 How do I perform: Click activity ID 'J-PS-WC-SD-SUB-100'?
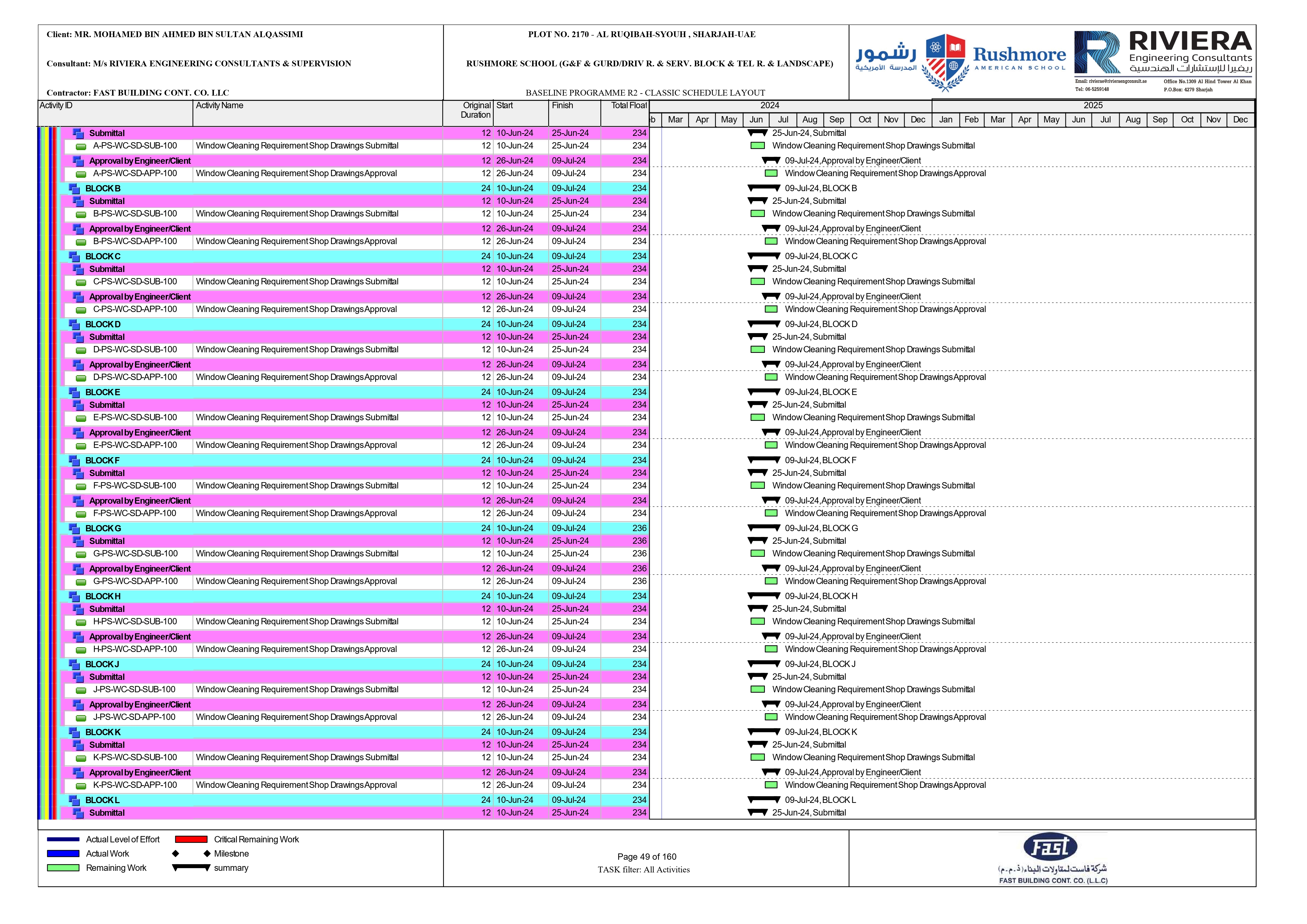[134, 690]
